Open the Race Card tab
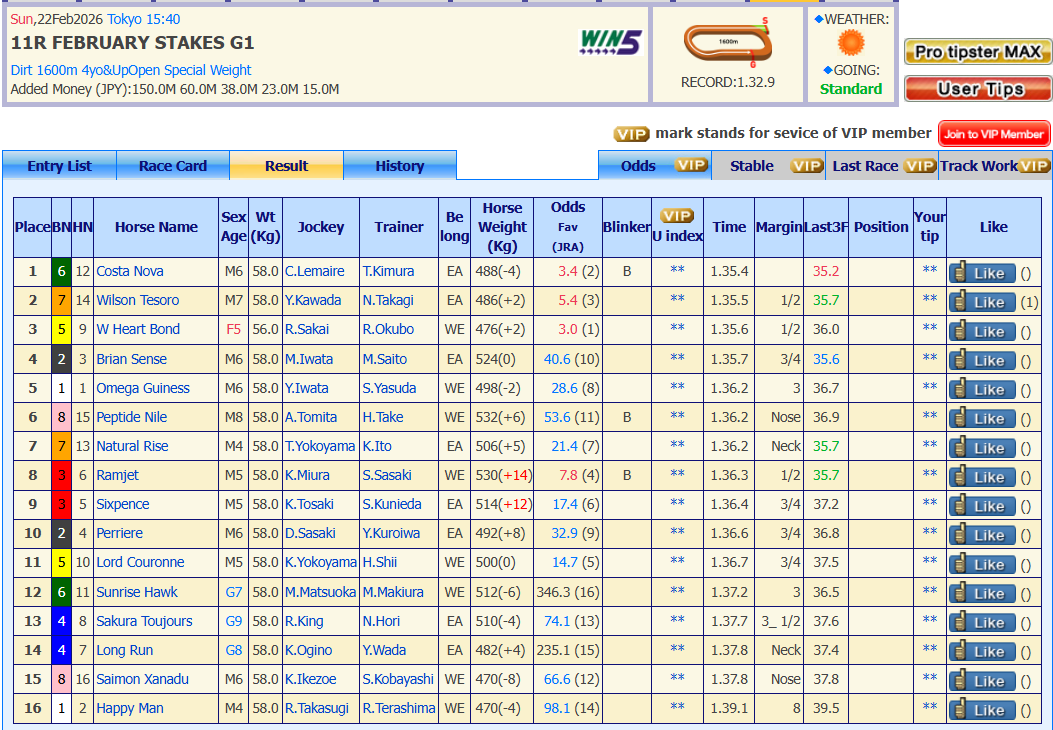The width and height of the screenshot is (1053, 730). (x=173, y=166)
